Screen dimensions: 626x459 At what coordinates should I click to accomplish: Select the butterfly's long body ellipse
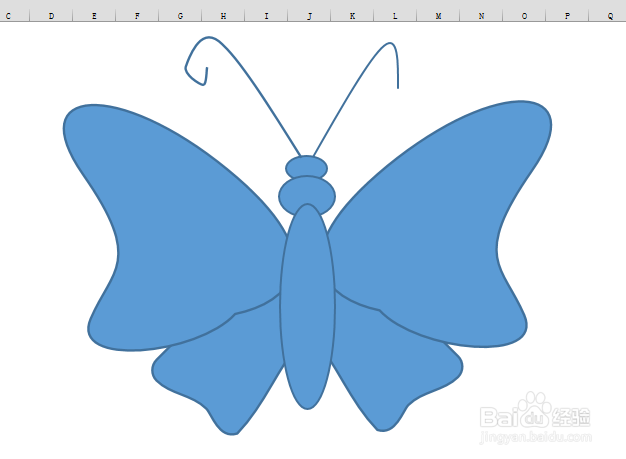307,307
